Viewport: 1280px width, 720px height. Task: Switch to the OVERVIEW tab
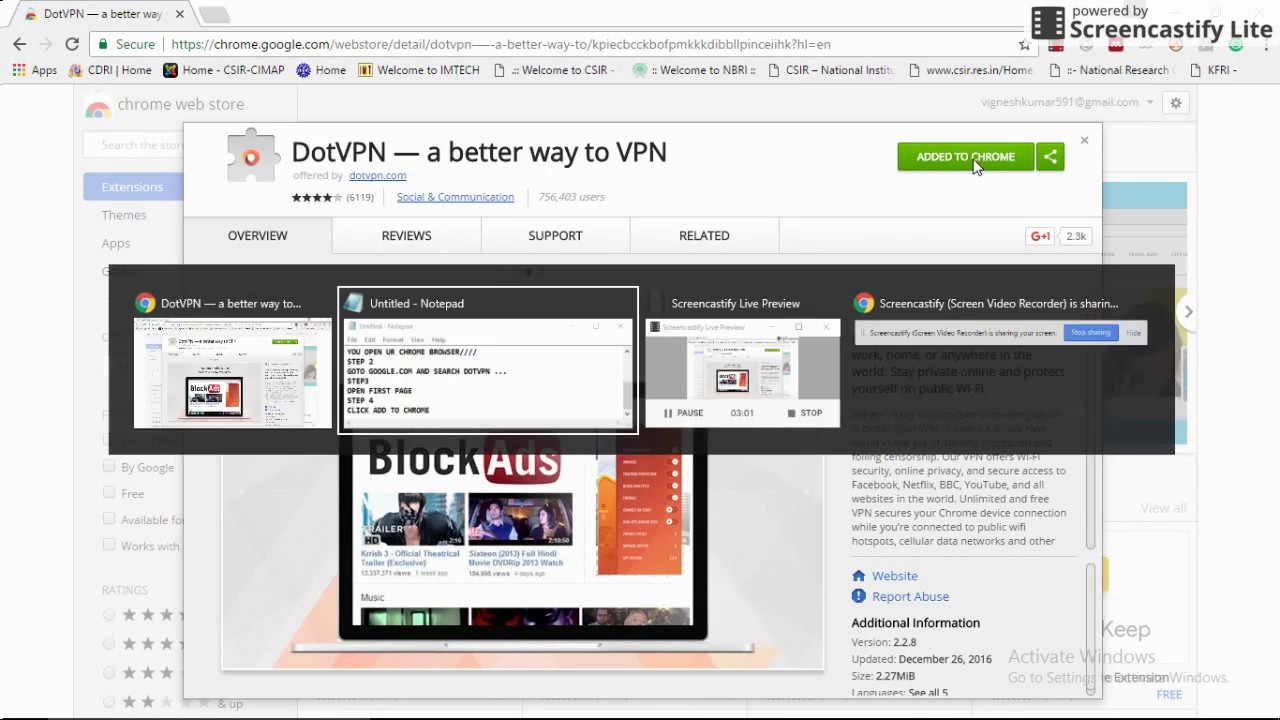pos(257,236)
